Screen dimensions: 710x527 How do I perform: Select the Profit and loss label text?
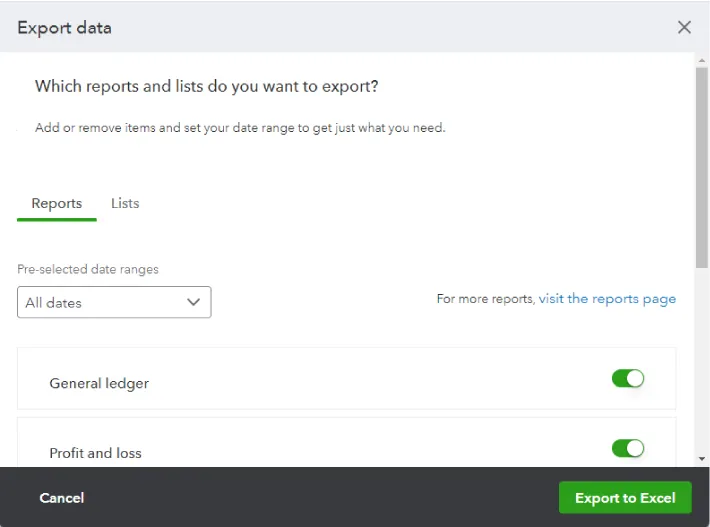[x=95, y=453]
